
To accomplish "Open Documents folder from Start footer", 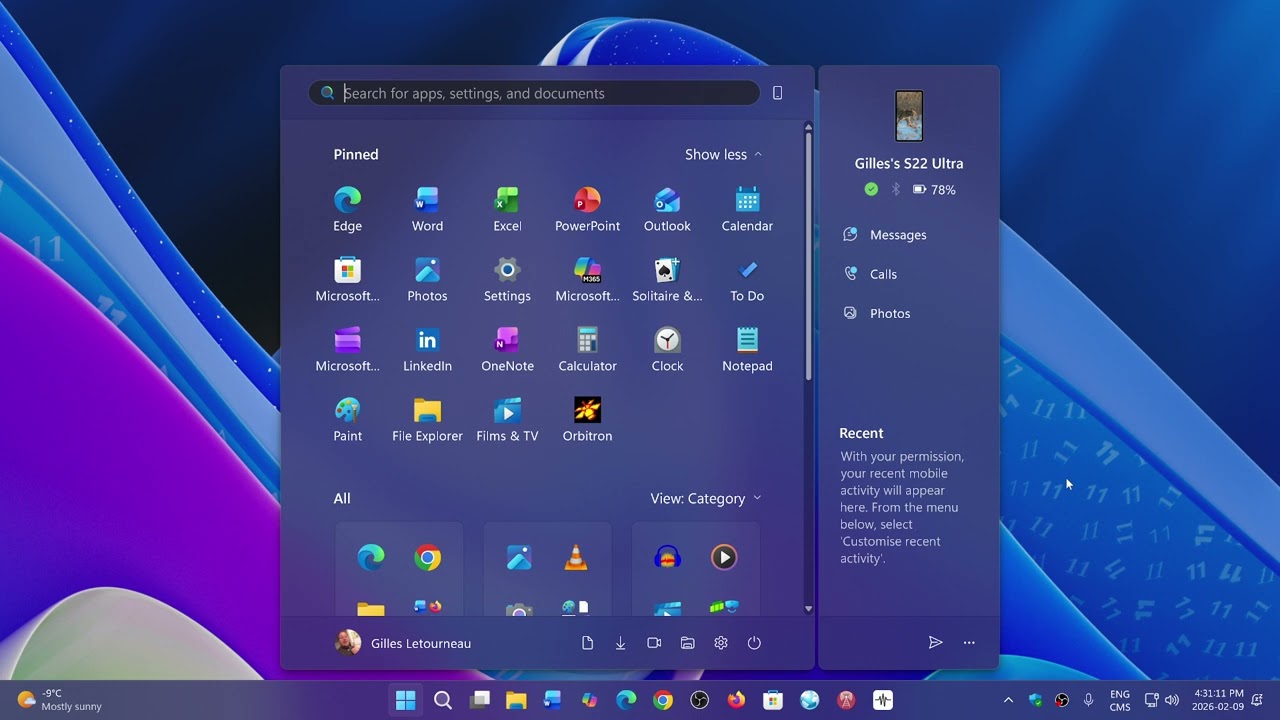I will tap(587, 643).
